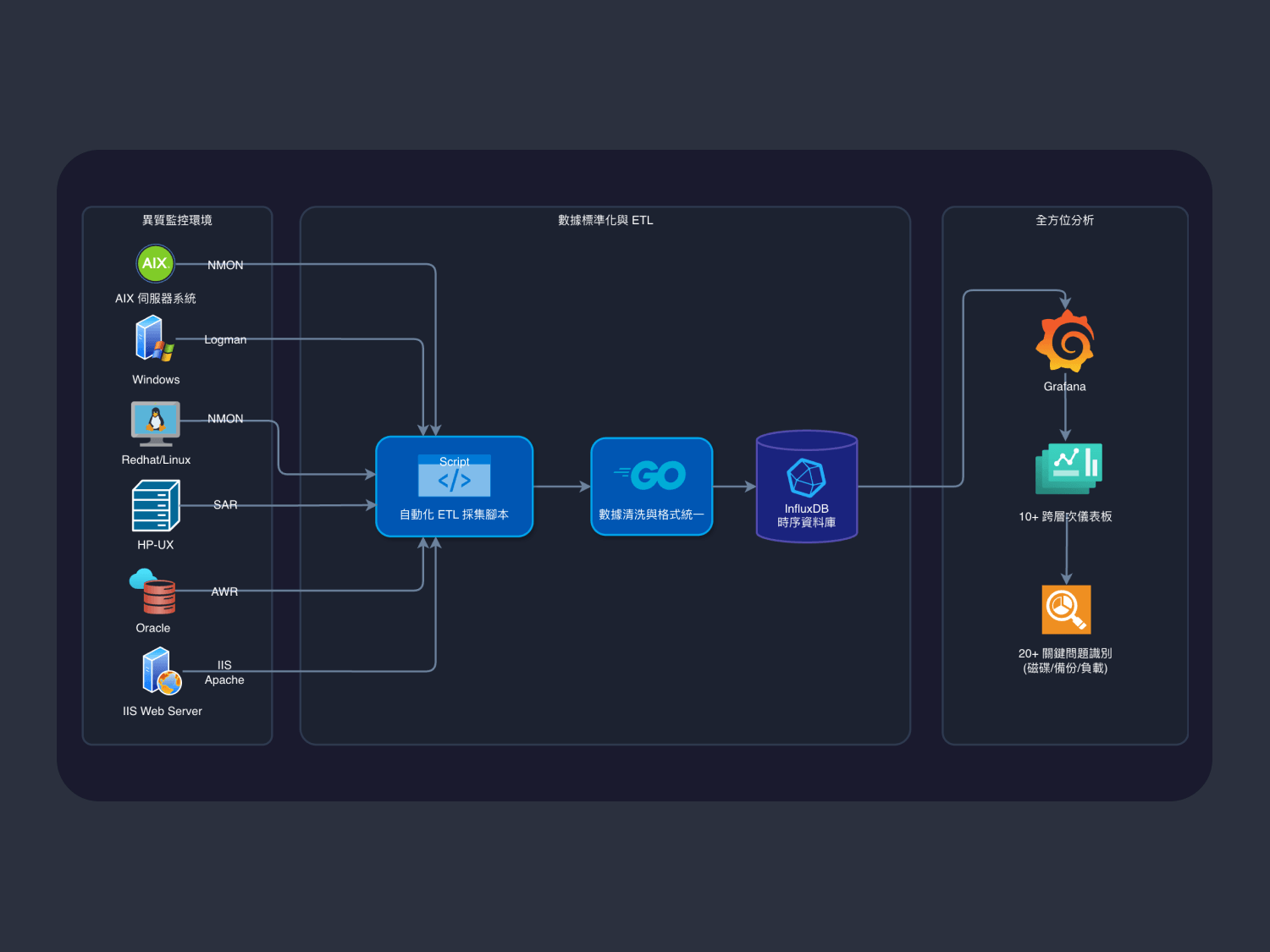The height and width of the screenshot is (952, 1270).
Task: Click the Redhat/Linux penguin monitor icon
Action: coord(156,422)
